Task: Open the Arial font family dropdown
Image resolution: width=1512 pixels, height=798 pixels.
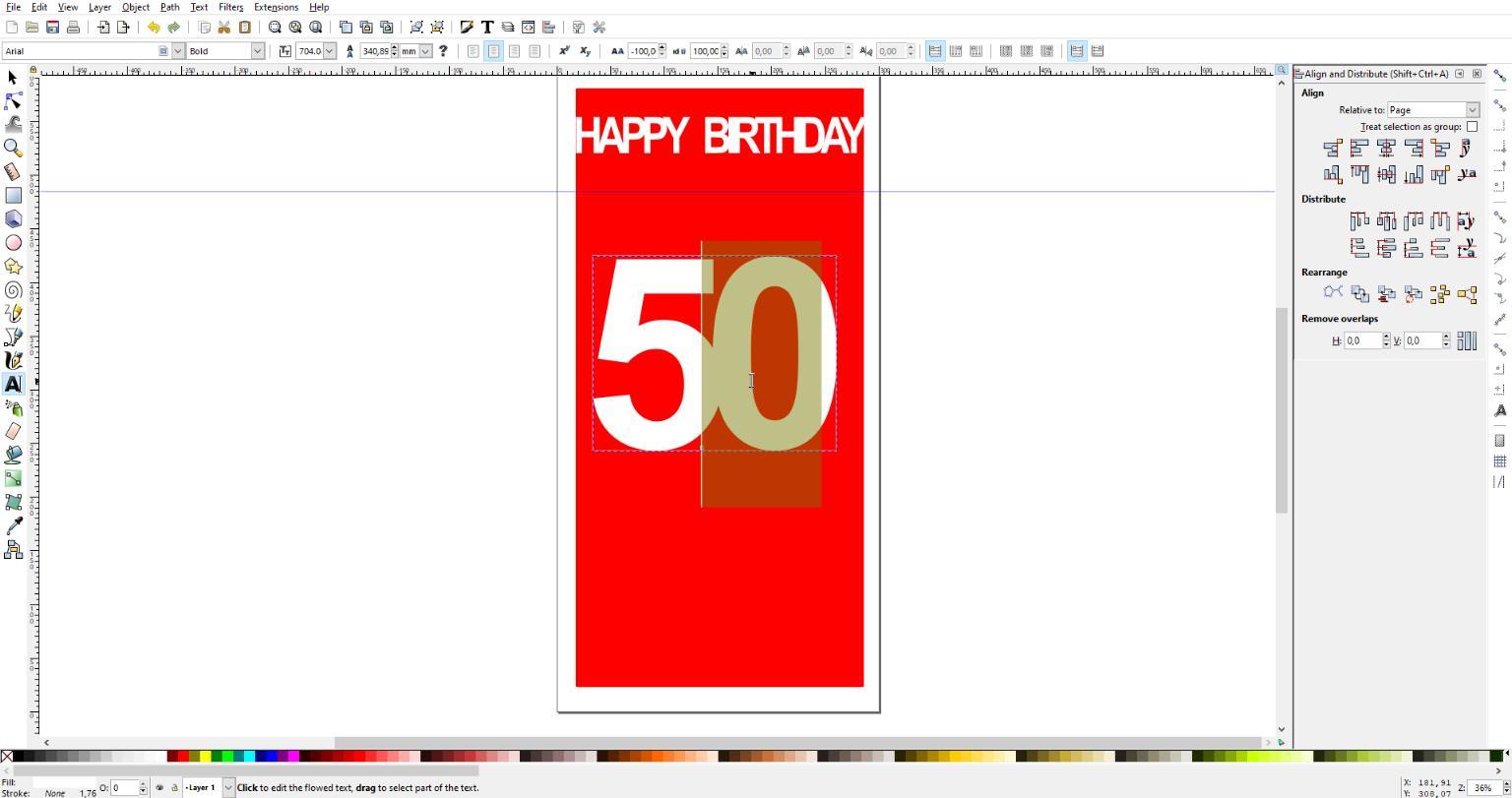Action: (x=178, y=51)
